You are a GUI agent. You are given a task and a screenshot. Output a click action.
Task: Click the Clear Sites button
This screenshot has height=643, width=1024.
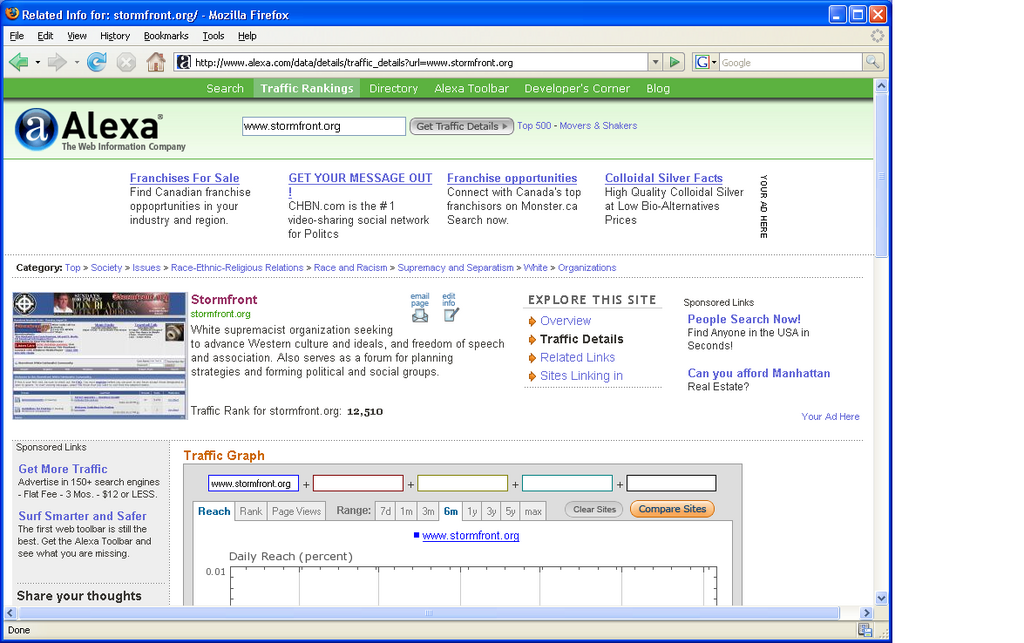point(594,509)
